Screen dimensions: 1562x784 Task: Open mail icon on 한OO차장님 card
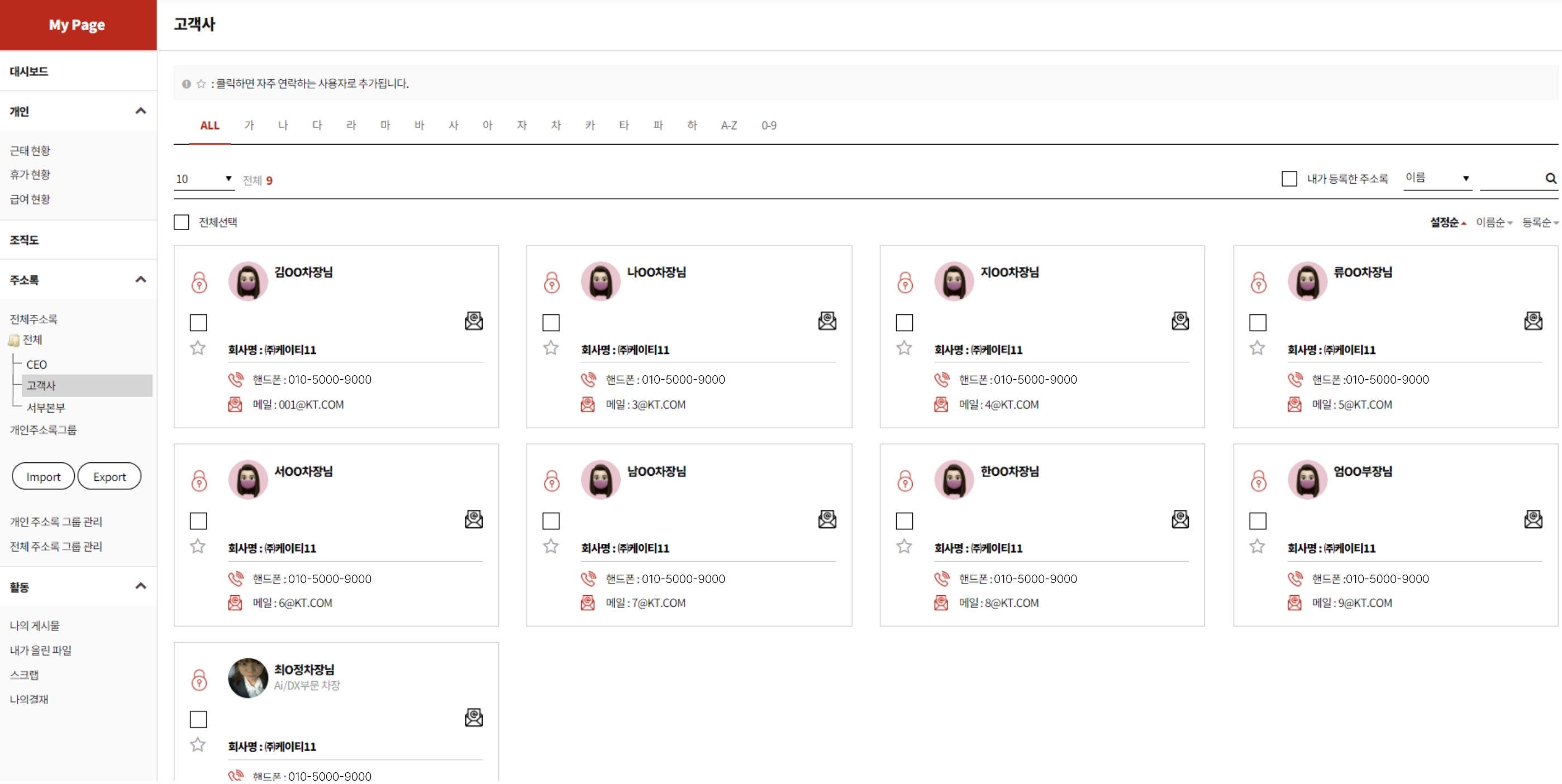coord(1180,520)
